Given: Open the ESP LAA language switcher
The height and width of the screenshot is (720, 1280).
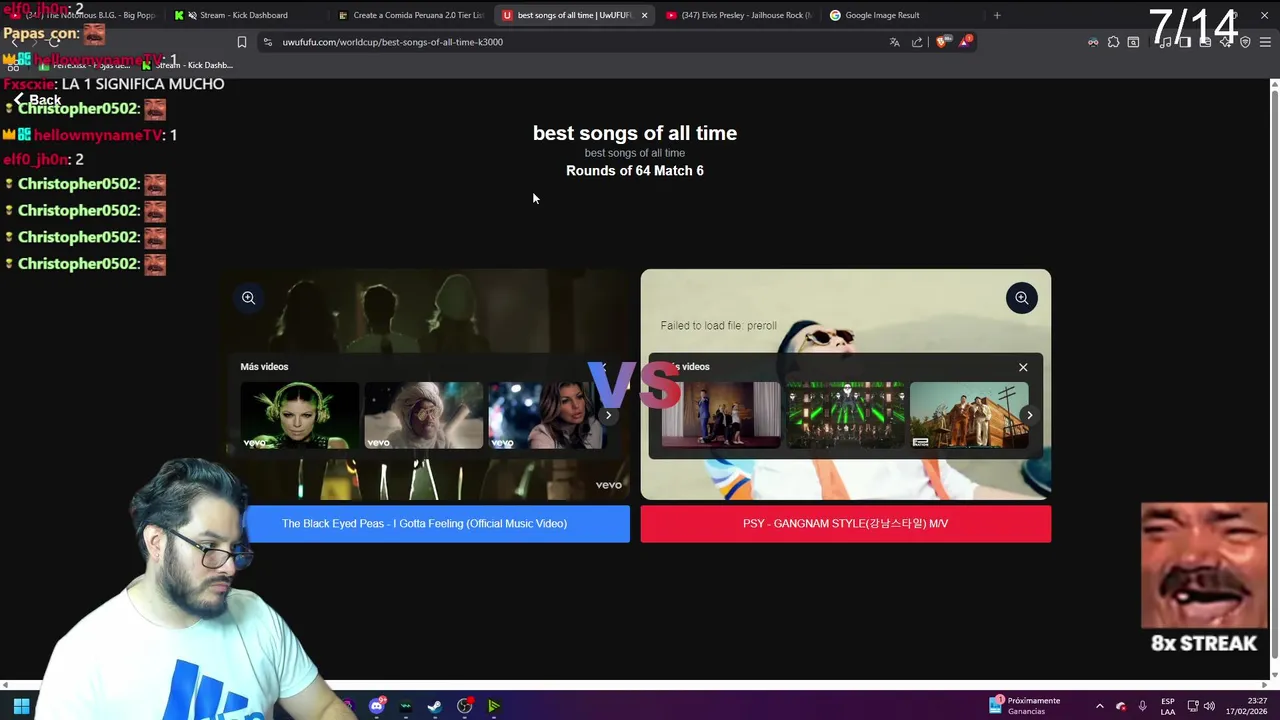Looking at the screenshot, I should [1168, 706].
